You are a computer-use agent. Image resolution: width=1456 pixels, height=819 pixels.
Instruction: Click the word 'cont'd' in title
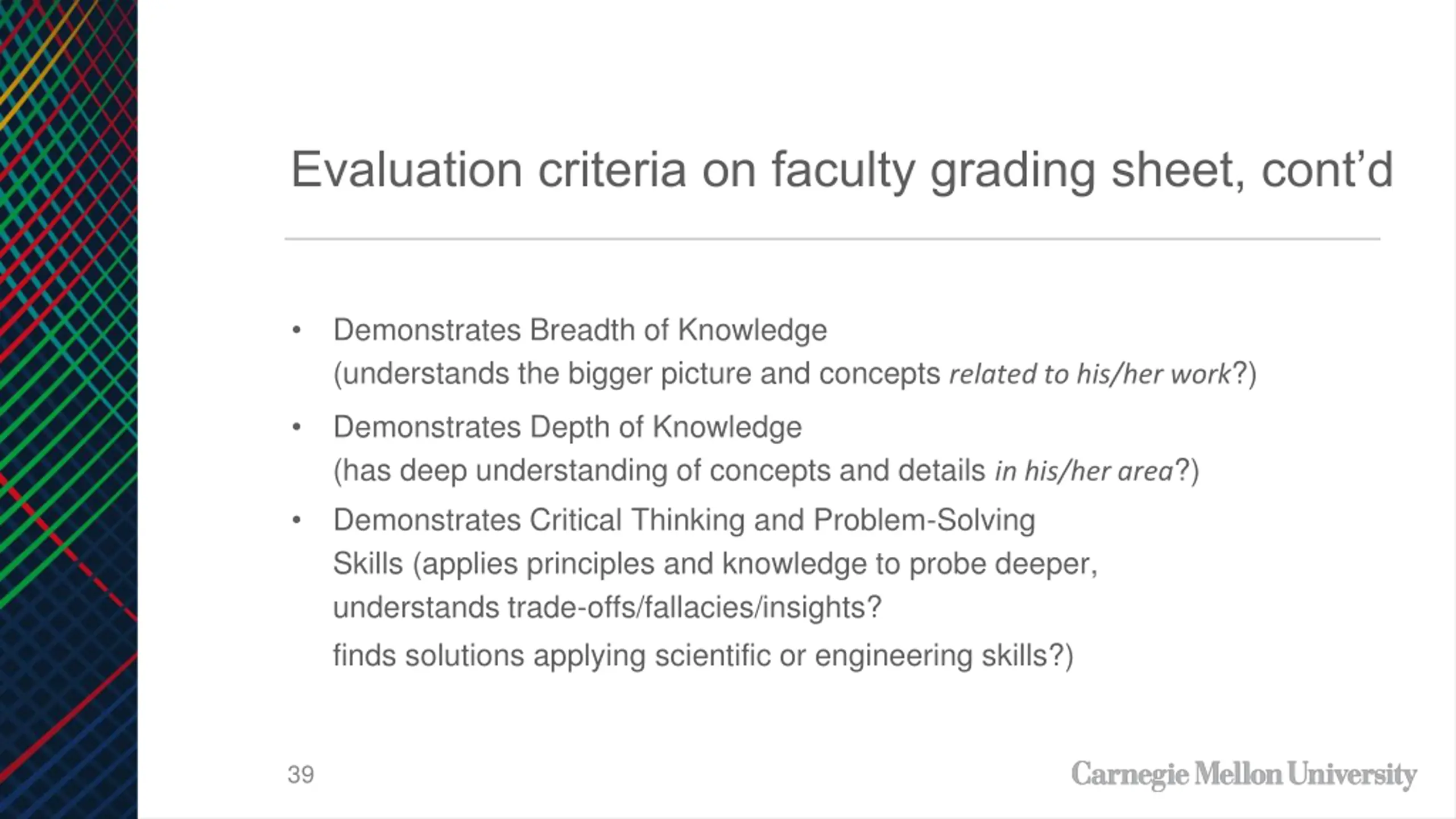1327,169
